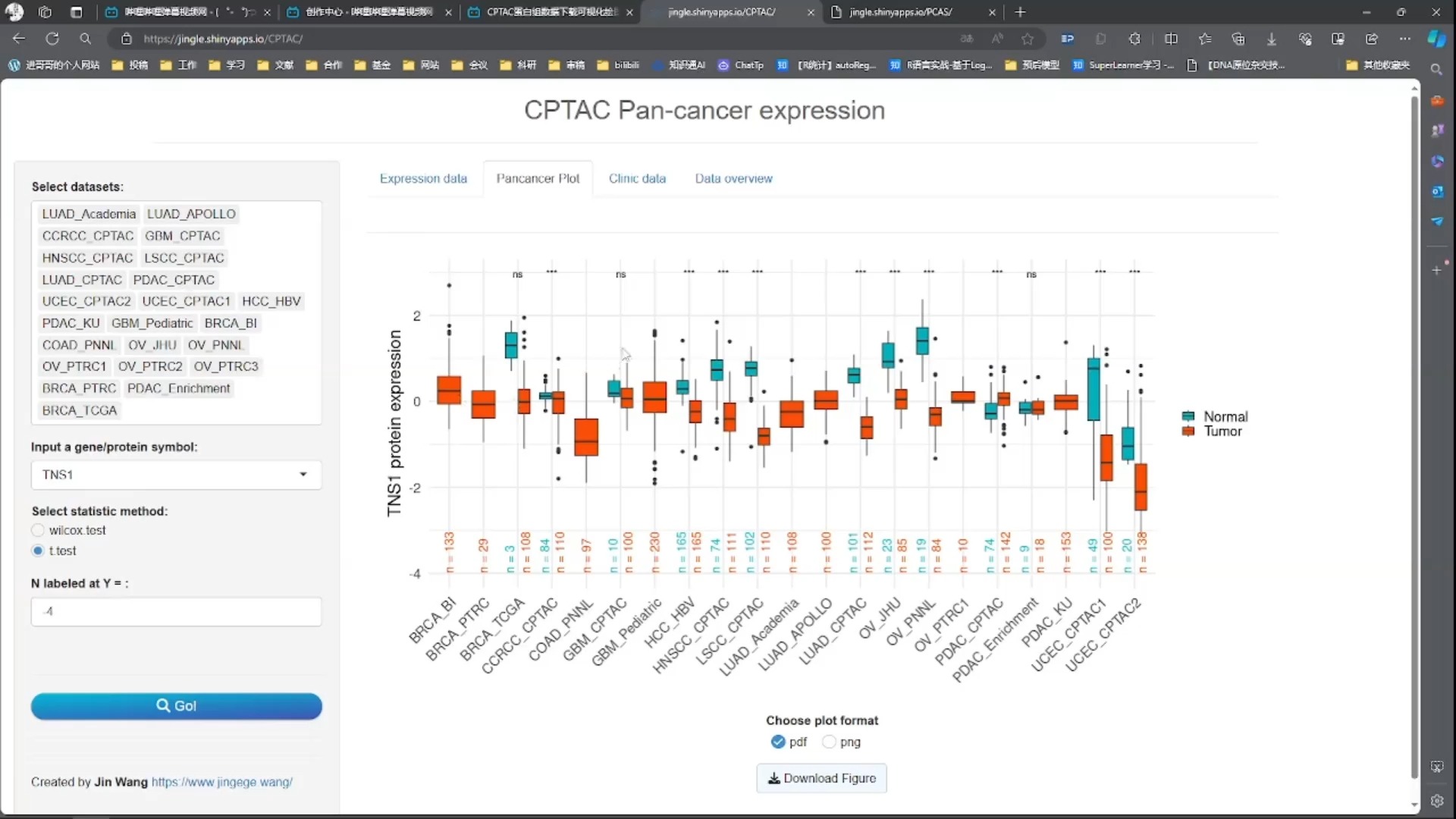This screenshot has width=1456, height=819.
Task: Click the Pancancer Plot tab
Action: [538, 178]
